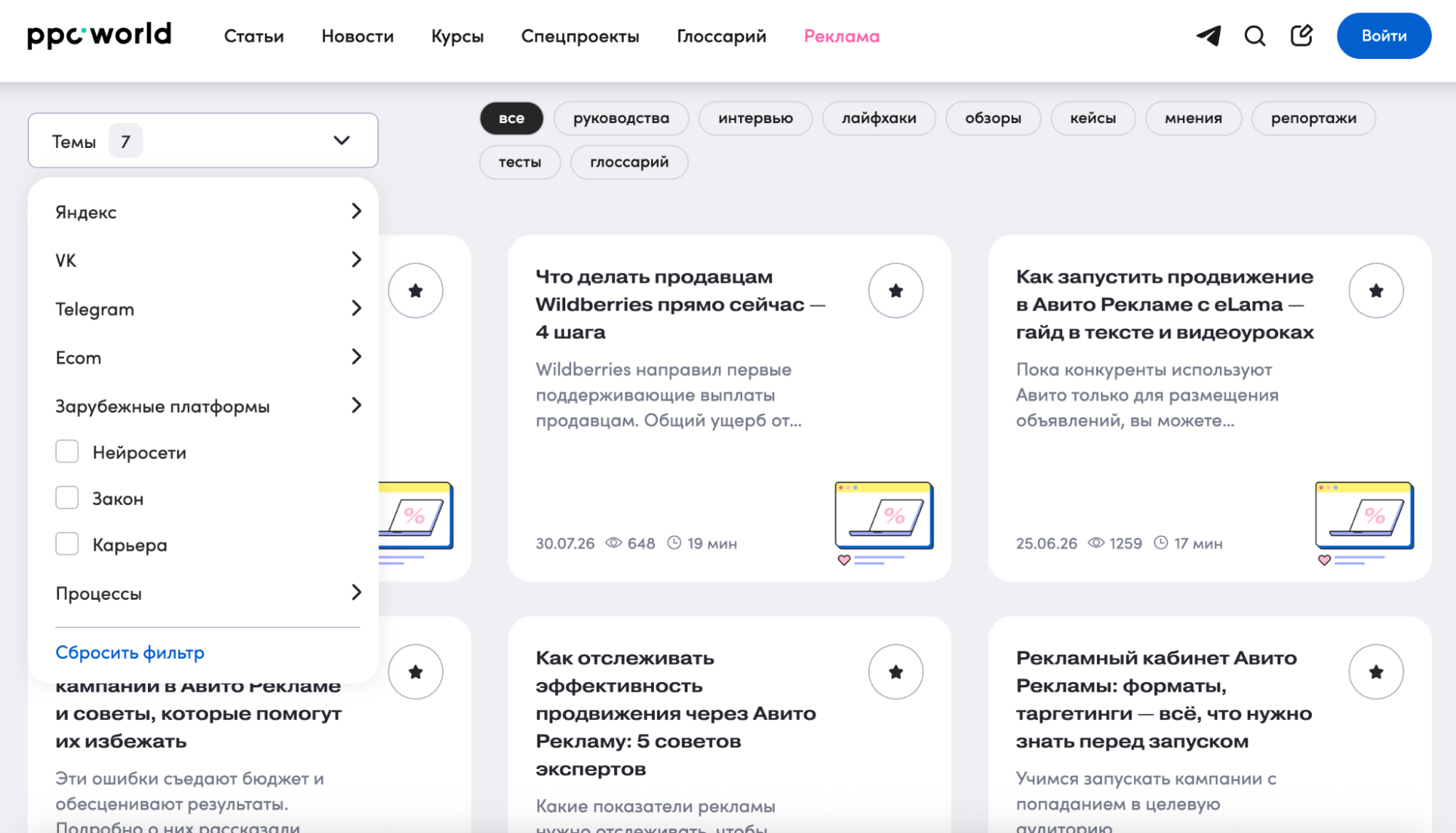The width and height of the screenshot is (1456, 833).
Task: Expand Зарубежные платформы topic submenu
Action: (x=208, y=406)
